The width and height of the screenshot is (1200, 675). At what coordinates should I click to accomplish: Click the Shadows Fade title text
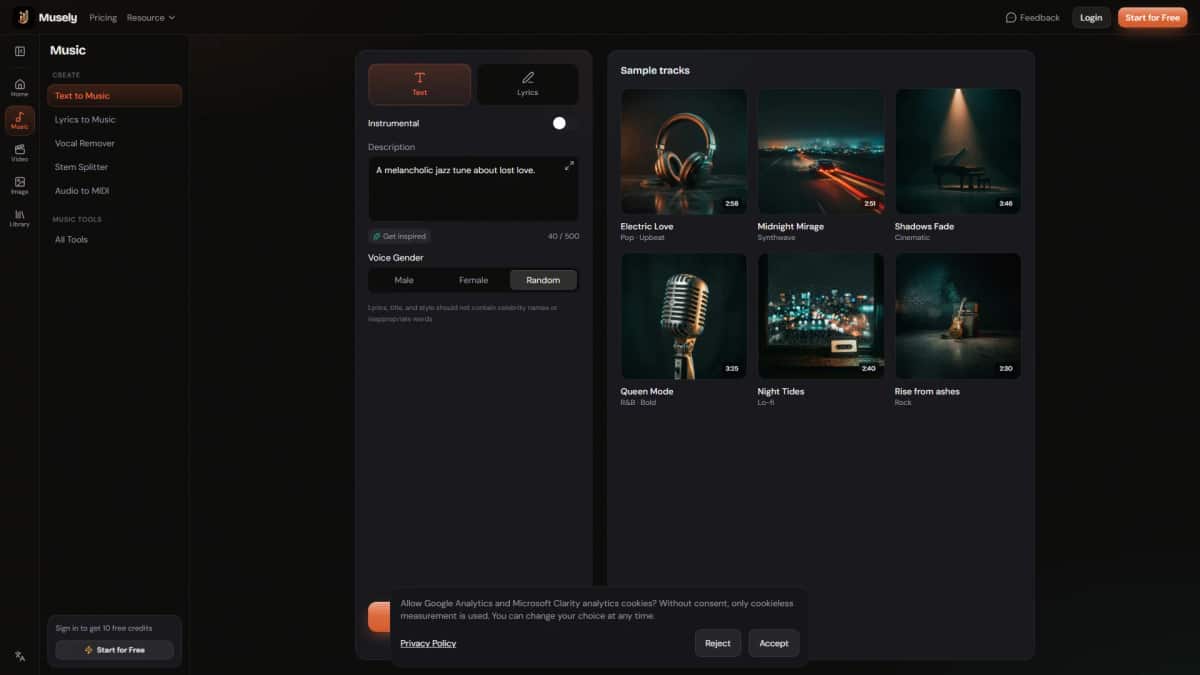click(924, 226)
